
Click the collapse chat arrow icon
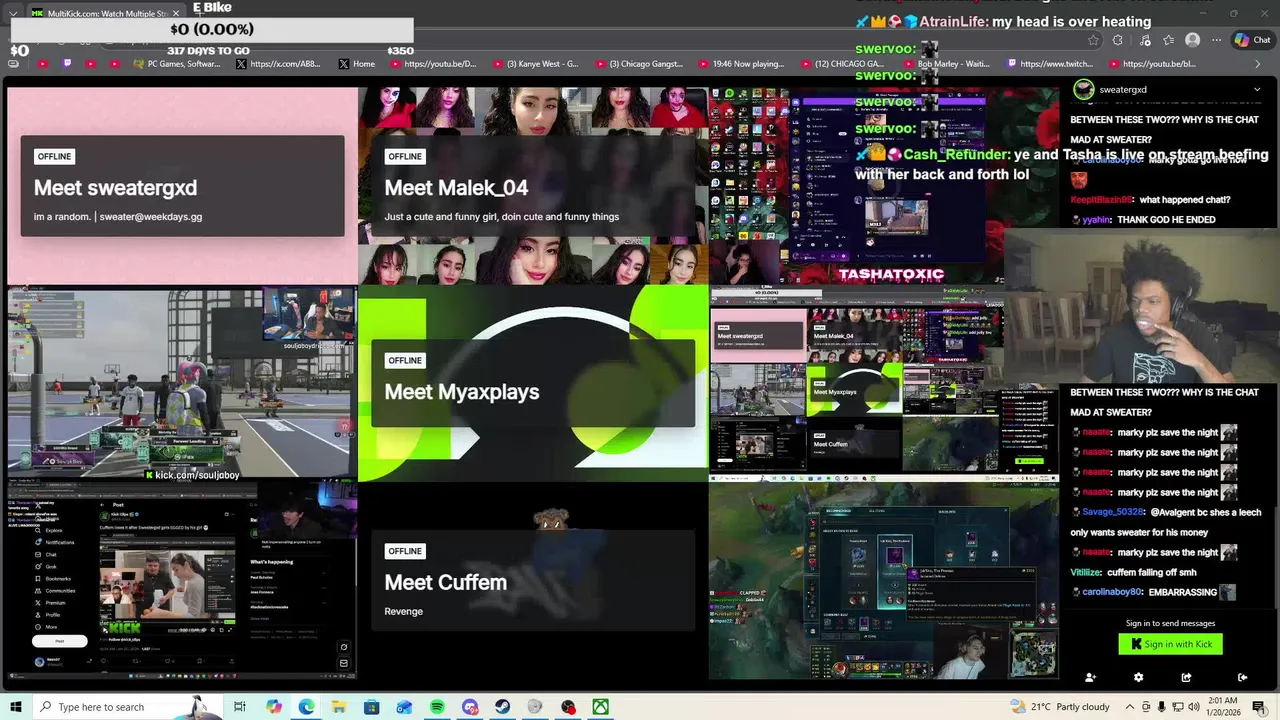1242,677
